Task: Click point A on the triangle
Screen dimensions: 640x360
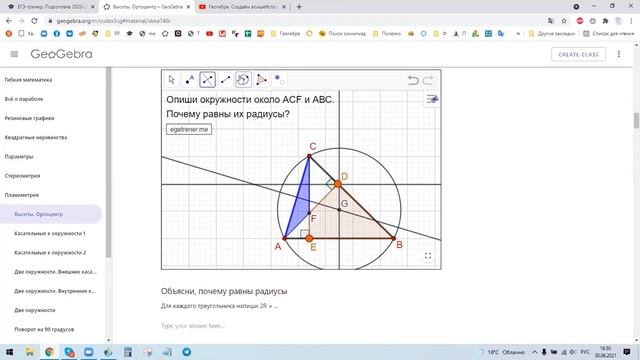Action: [284, 238]
